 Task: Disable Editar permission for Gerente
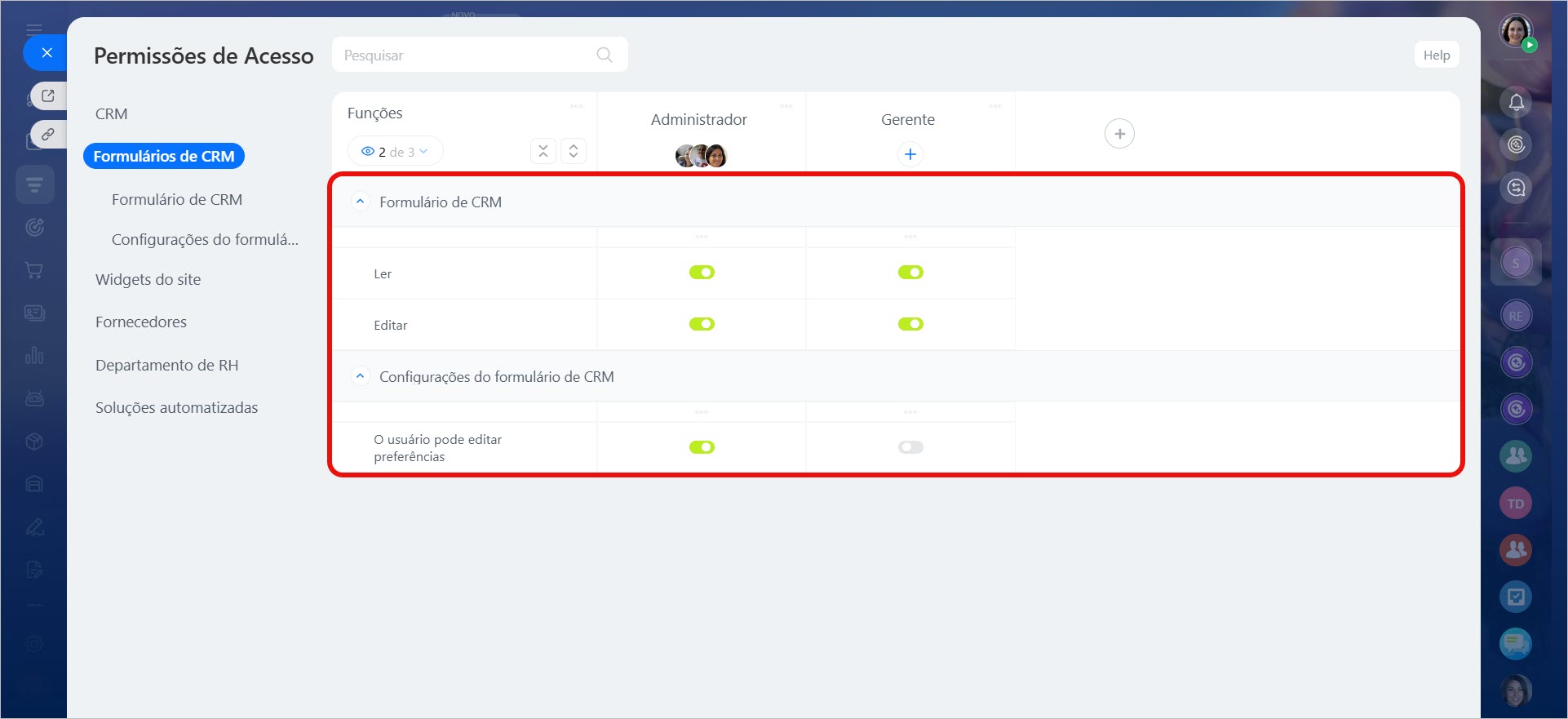pyautogui.click(x=910, y=324)
